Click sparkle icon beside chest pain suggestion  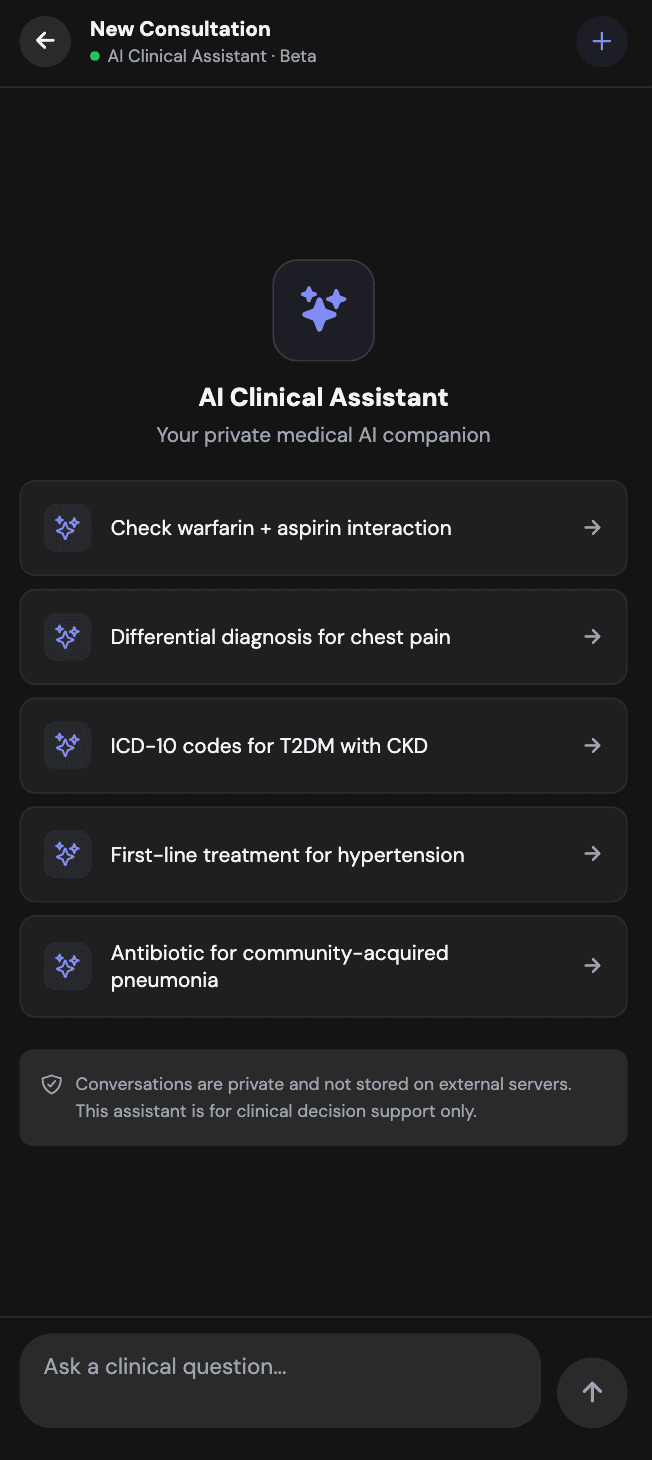coord(68,637)
